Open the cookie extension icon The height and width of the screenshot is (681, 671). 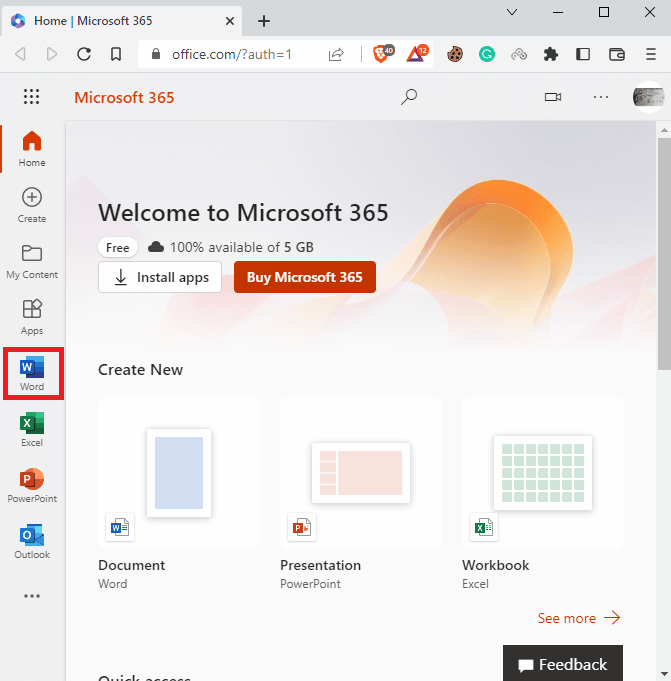[x=455, y=54]
